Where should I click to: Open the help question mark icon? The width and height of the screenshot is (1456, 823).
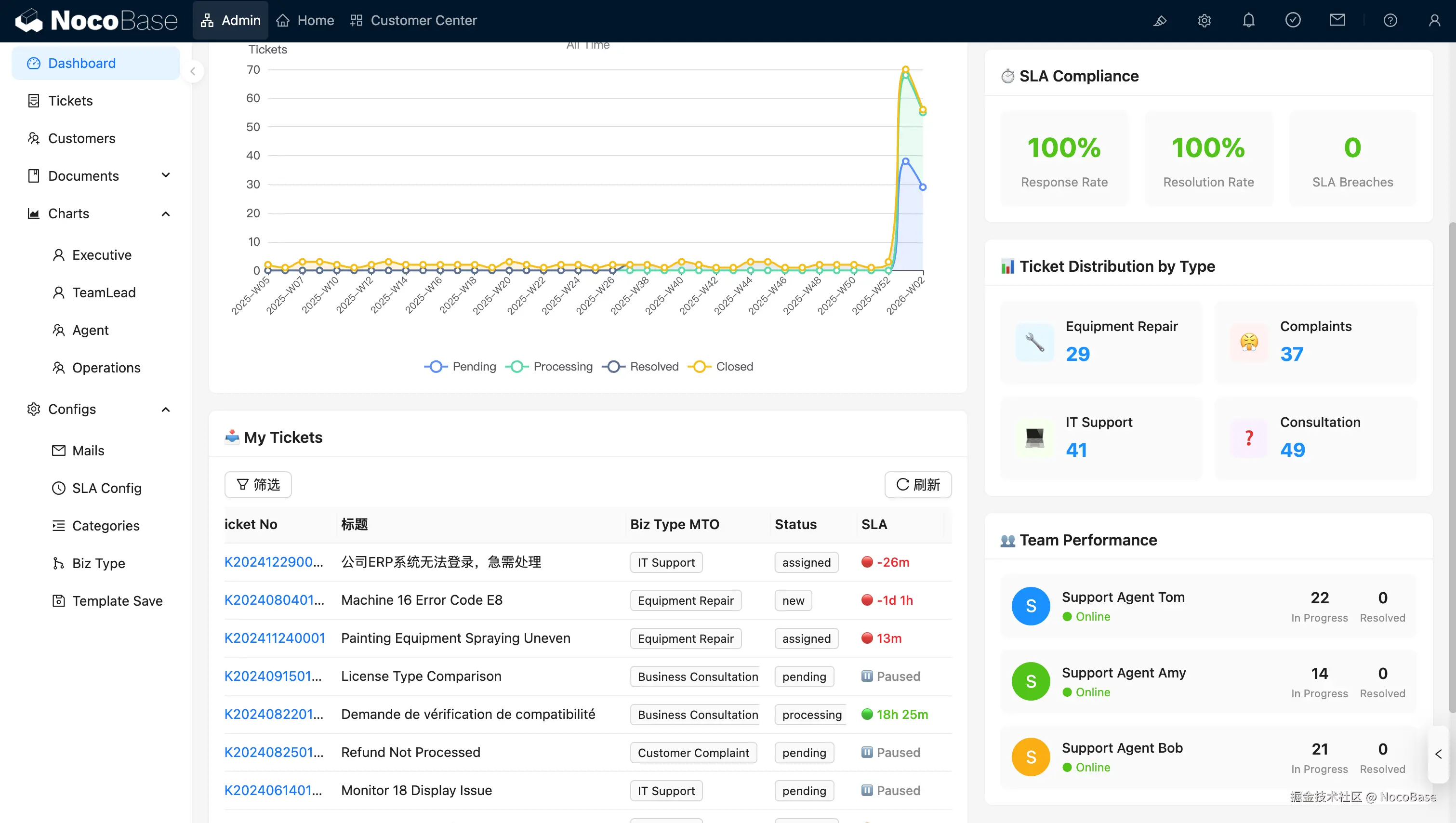[x=1390, y=21]
